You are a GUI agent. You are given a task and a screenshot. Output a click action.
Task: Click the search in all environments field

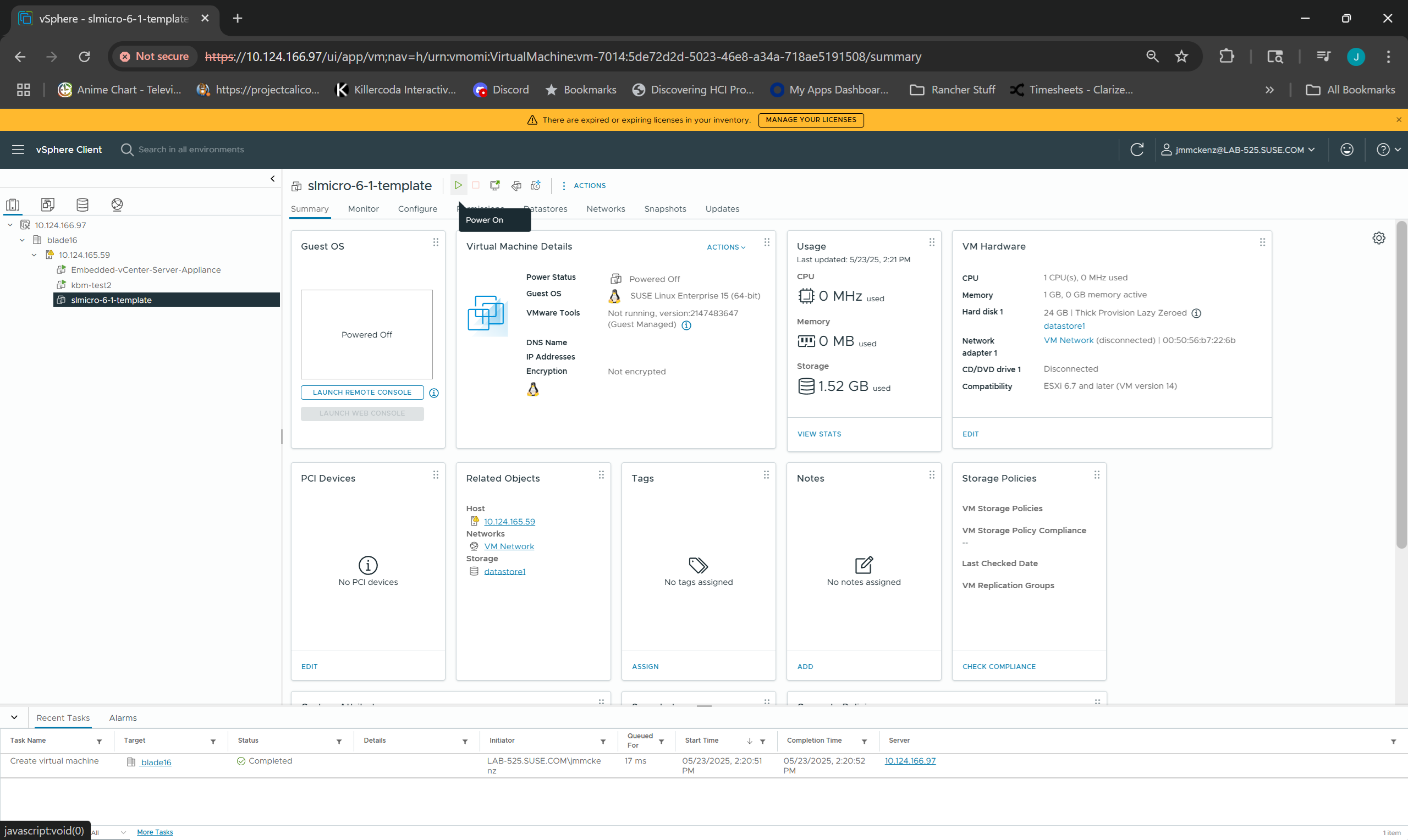coord(191,150)
